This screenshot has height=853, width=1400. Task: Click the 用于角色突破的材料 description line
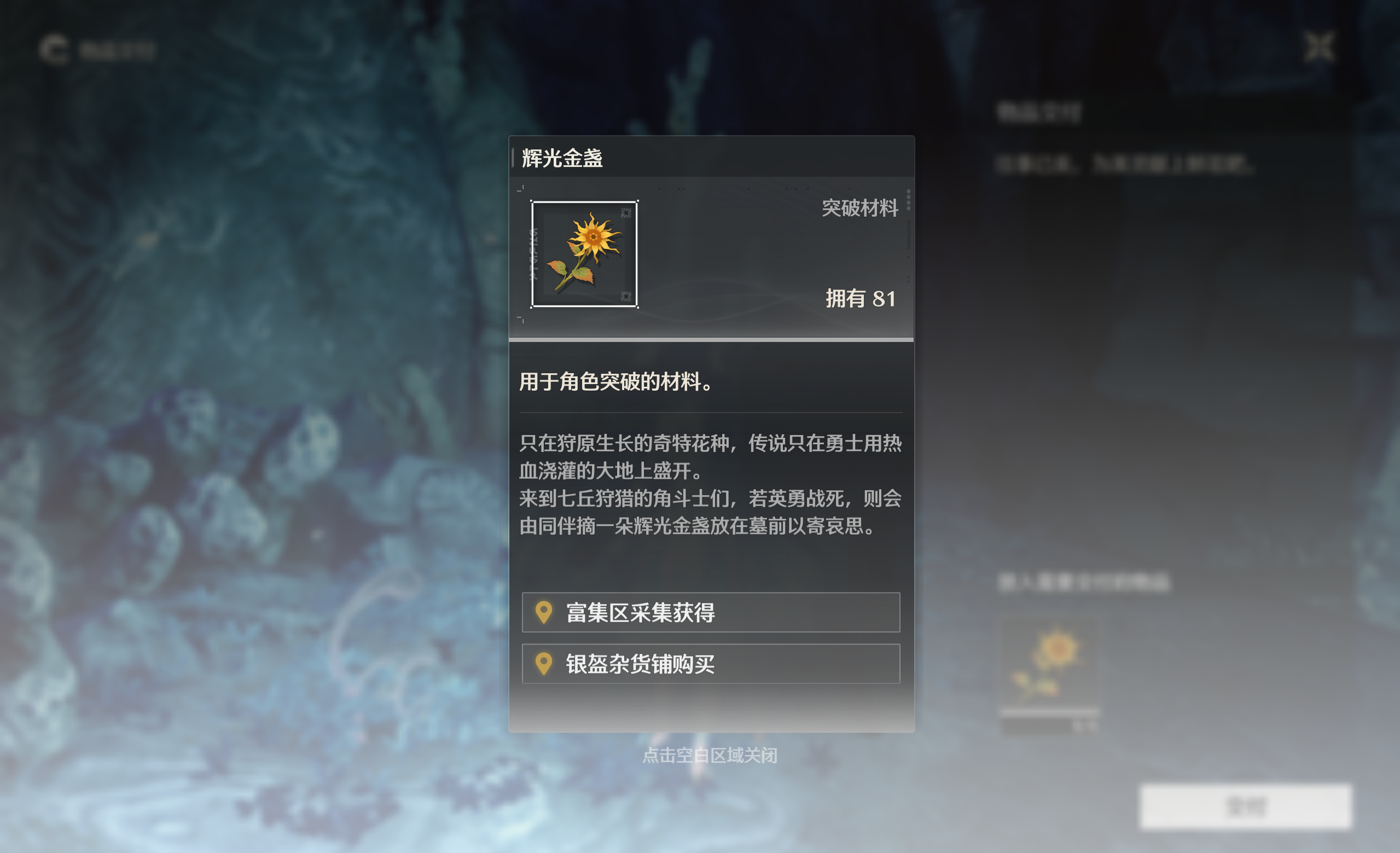pos(616,382)
